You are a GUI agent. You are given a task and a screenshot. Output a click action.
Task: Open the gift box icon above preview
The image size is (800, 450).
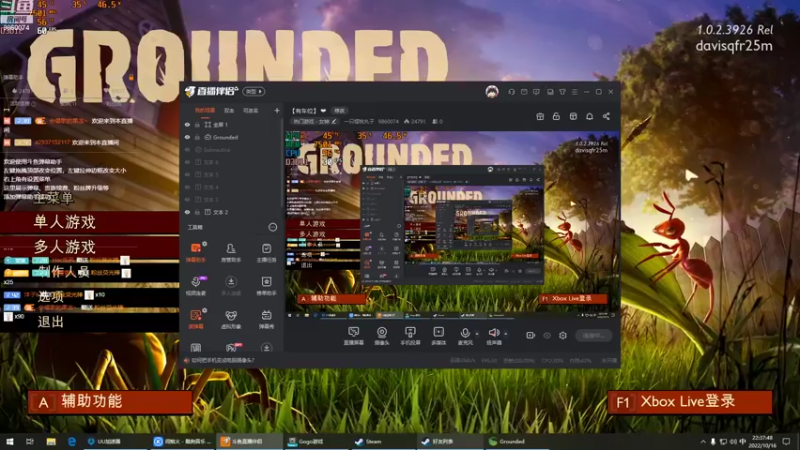point(540,116)
